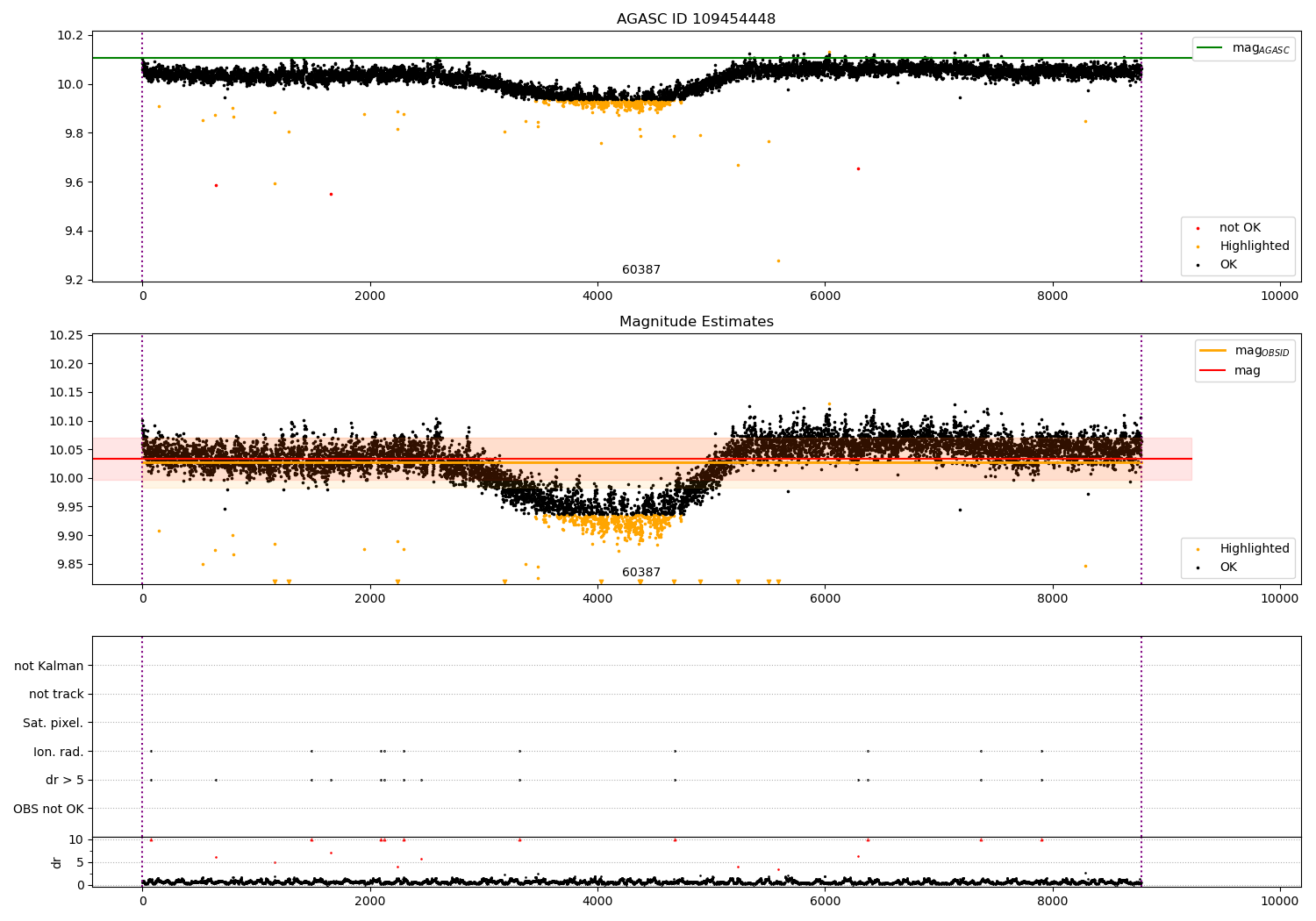Click the lowest orange outlier near 9.28 in top plot

coord(777,261)
